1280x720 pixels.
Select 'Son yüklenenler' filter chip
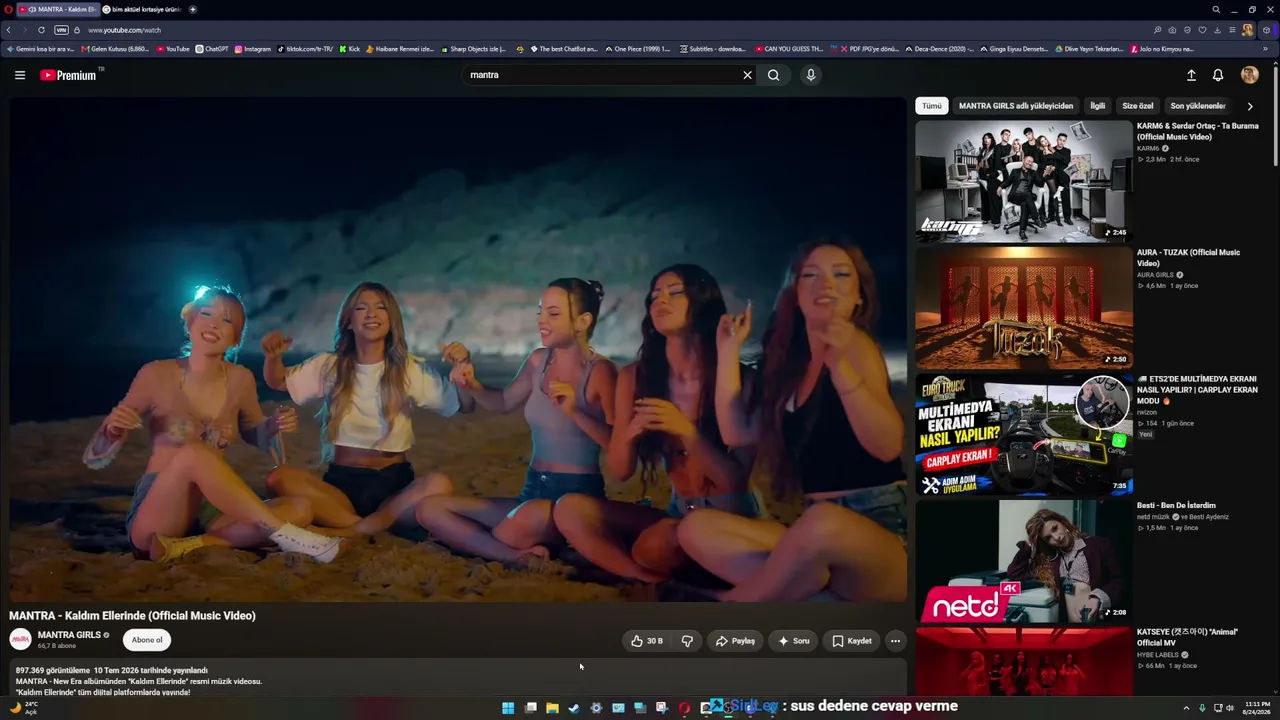coord(1198,106)
